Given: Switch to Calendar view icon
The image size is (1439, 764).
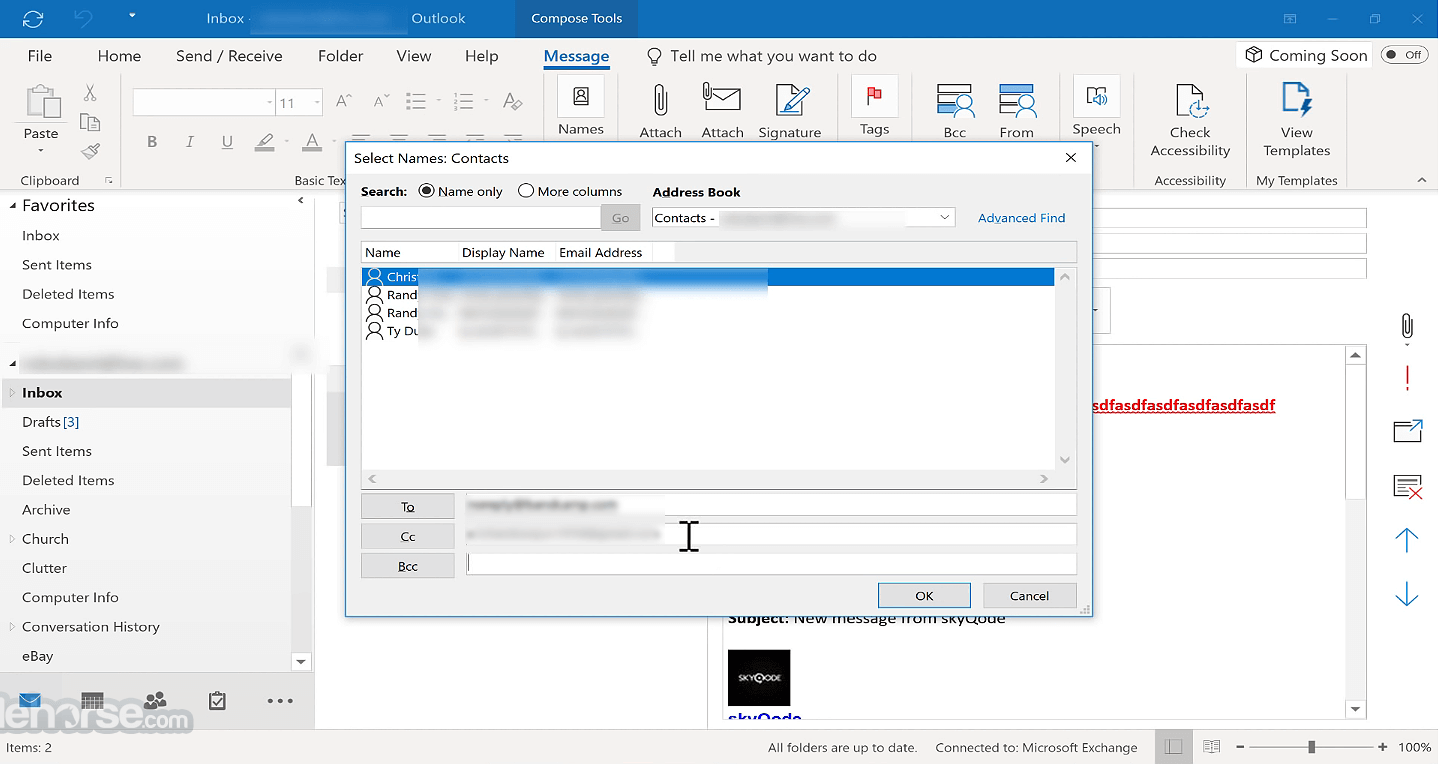Looking at the screenshot, I should (x=92, y=701).
